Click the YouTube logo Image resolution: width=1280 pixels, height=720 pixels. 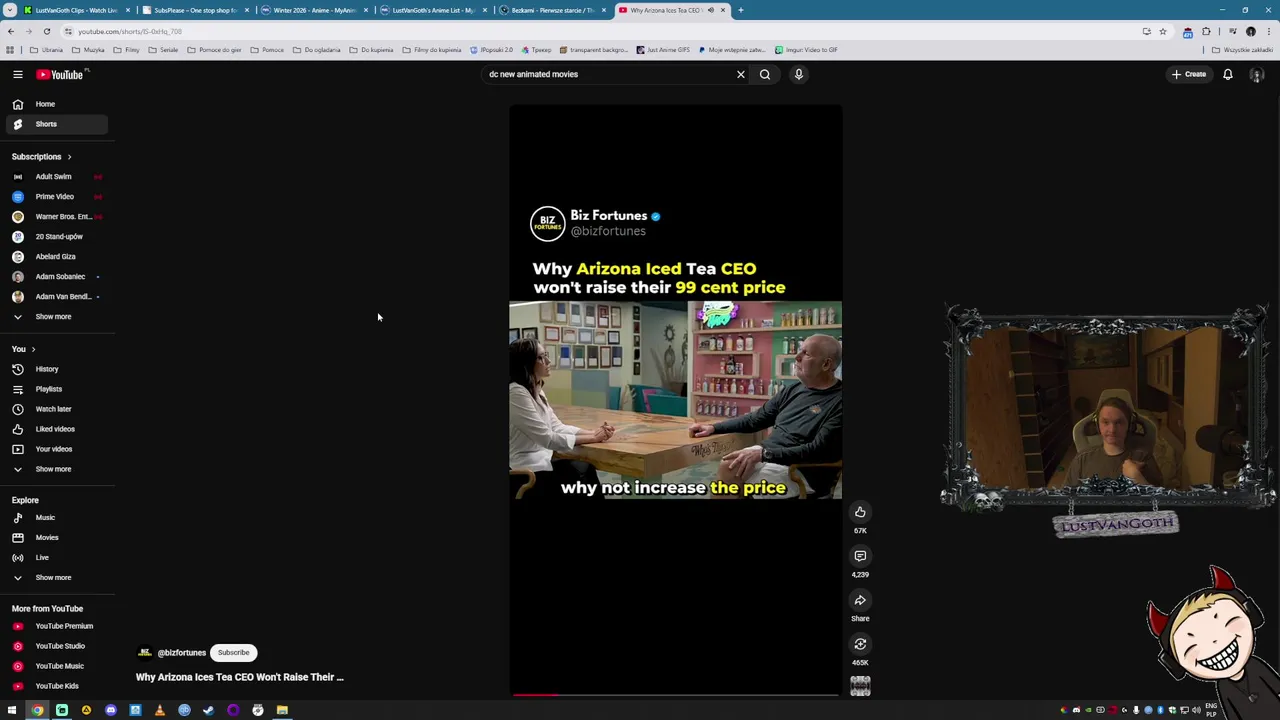coord(61,74)
